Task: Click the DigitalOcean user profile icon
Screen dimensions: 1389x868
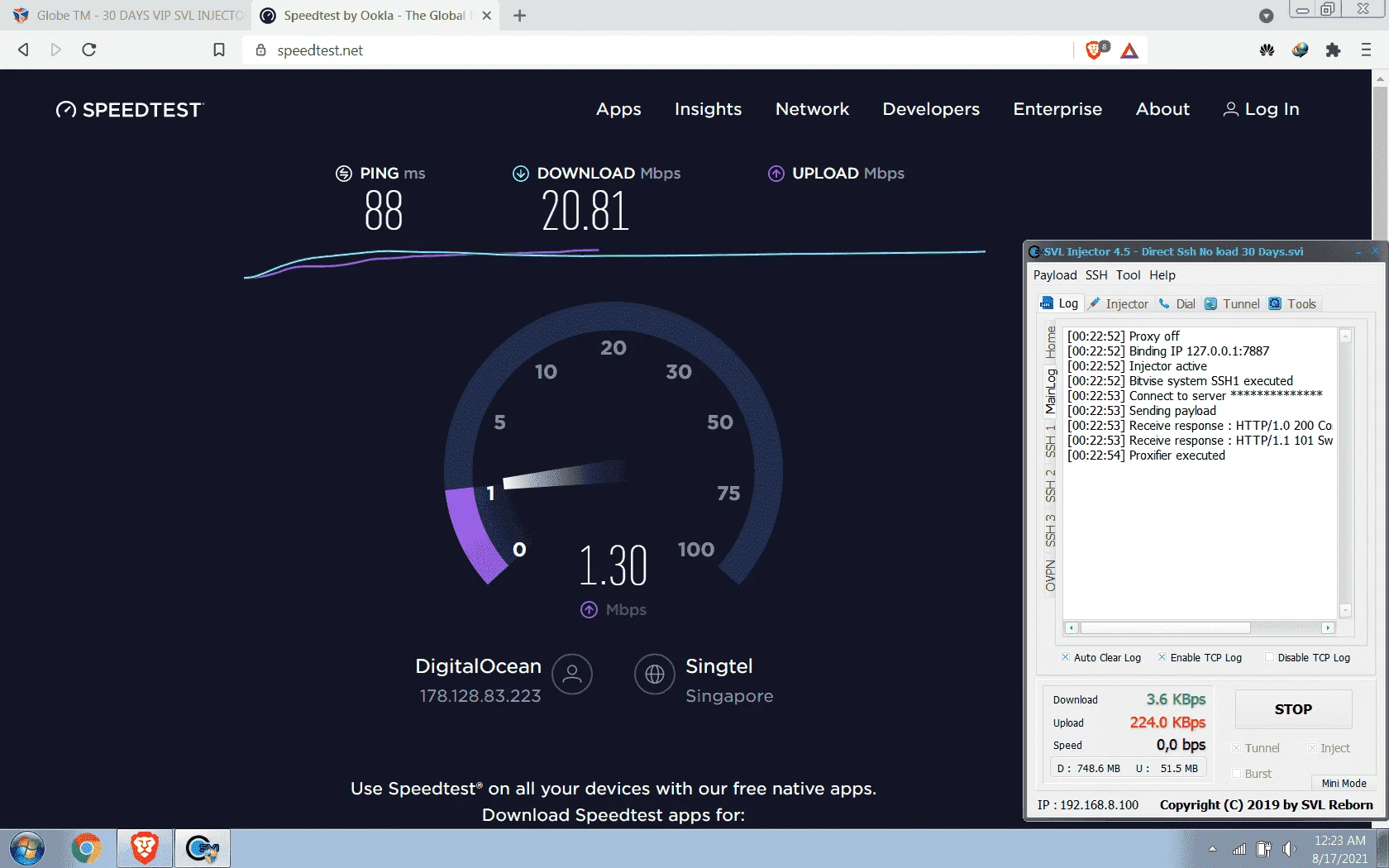Action: pos(572,675)
